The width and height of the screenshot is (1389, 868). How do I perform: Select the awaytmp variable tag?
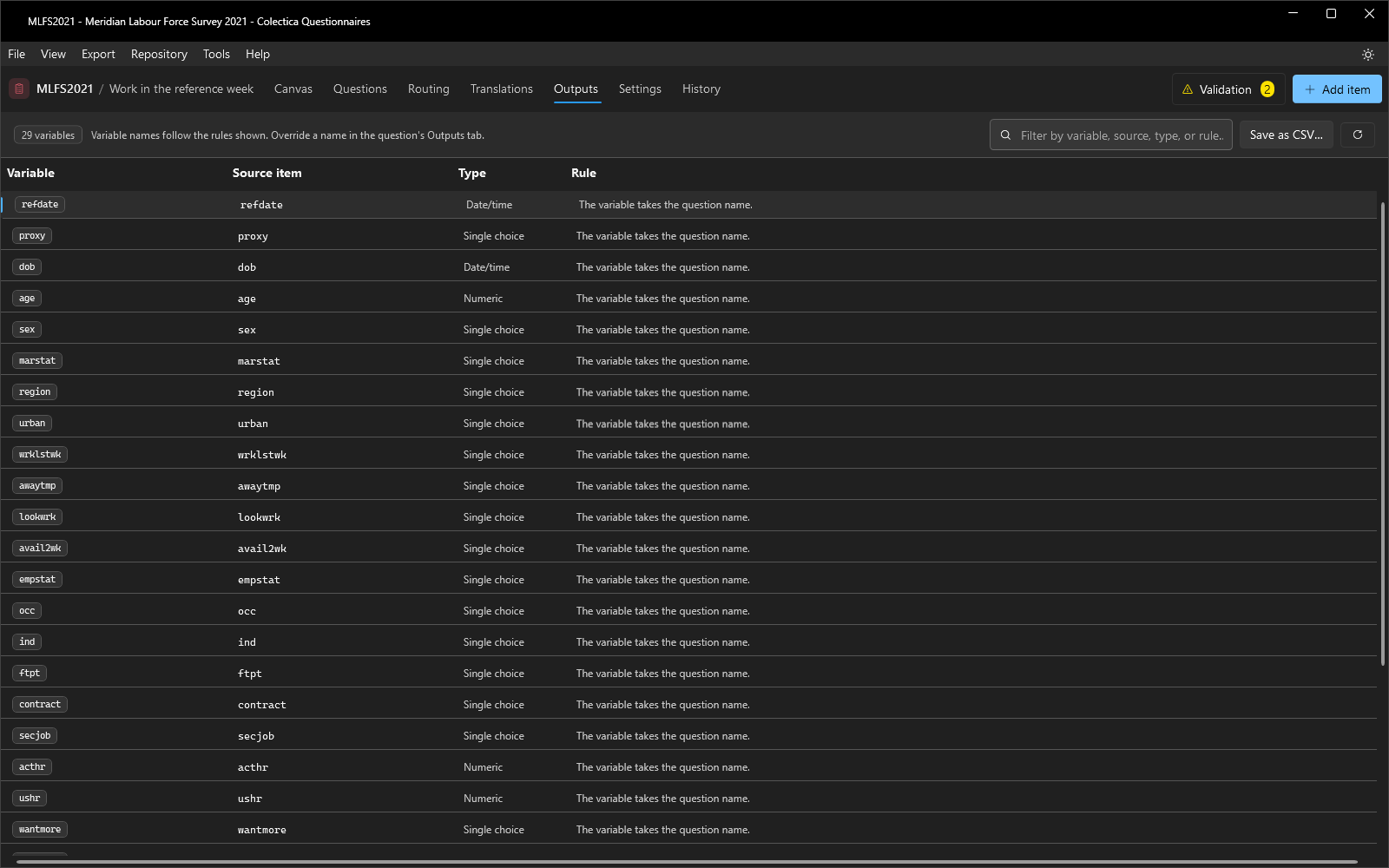[x=37, y=486]
